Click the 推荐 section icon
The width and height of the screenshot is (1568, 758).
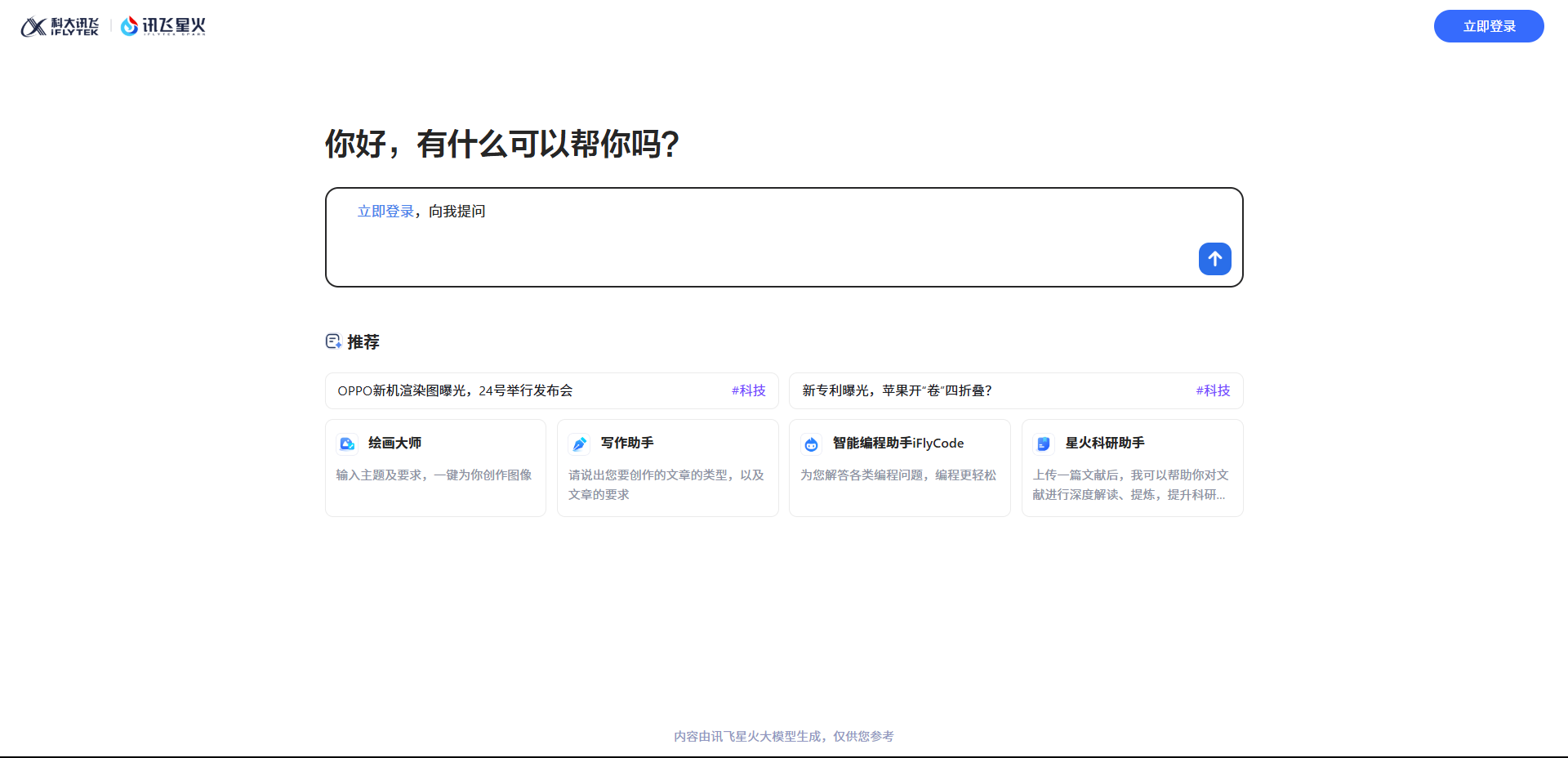(333, 341)
